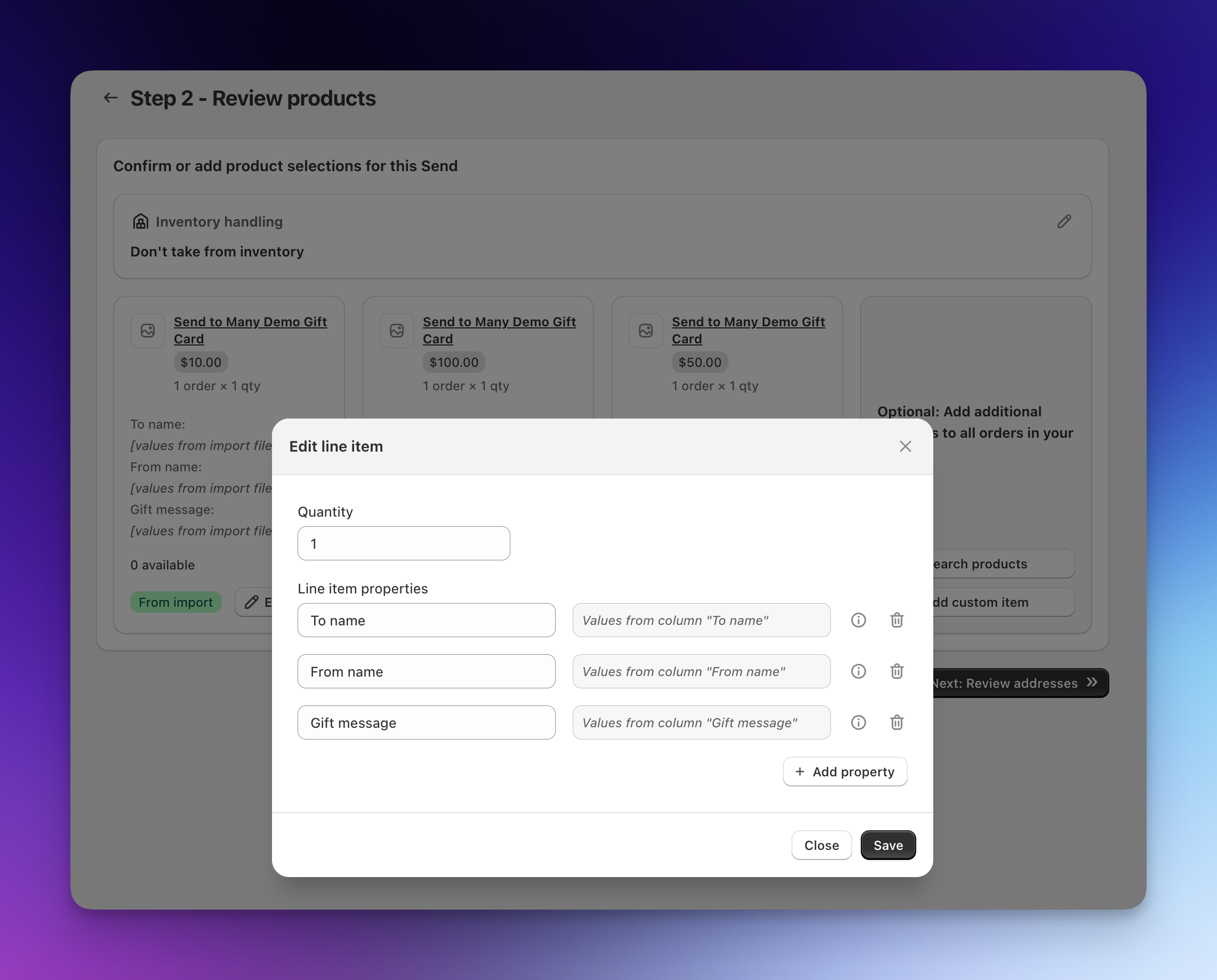This screenshot has width=1217, height=980.
Task: Show info for the From name property
Action: point(859,671)
